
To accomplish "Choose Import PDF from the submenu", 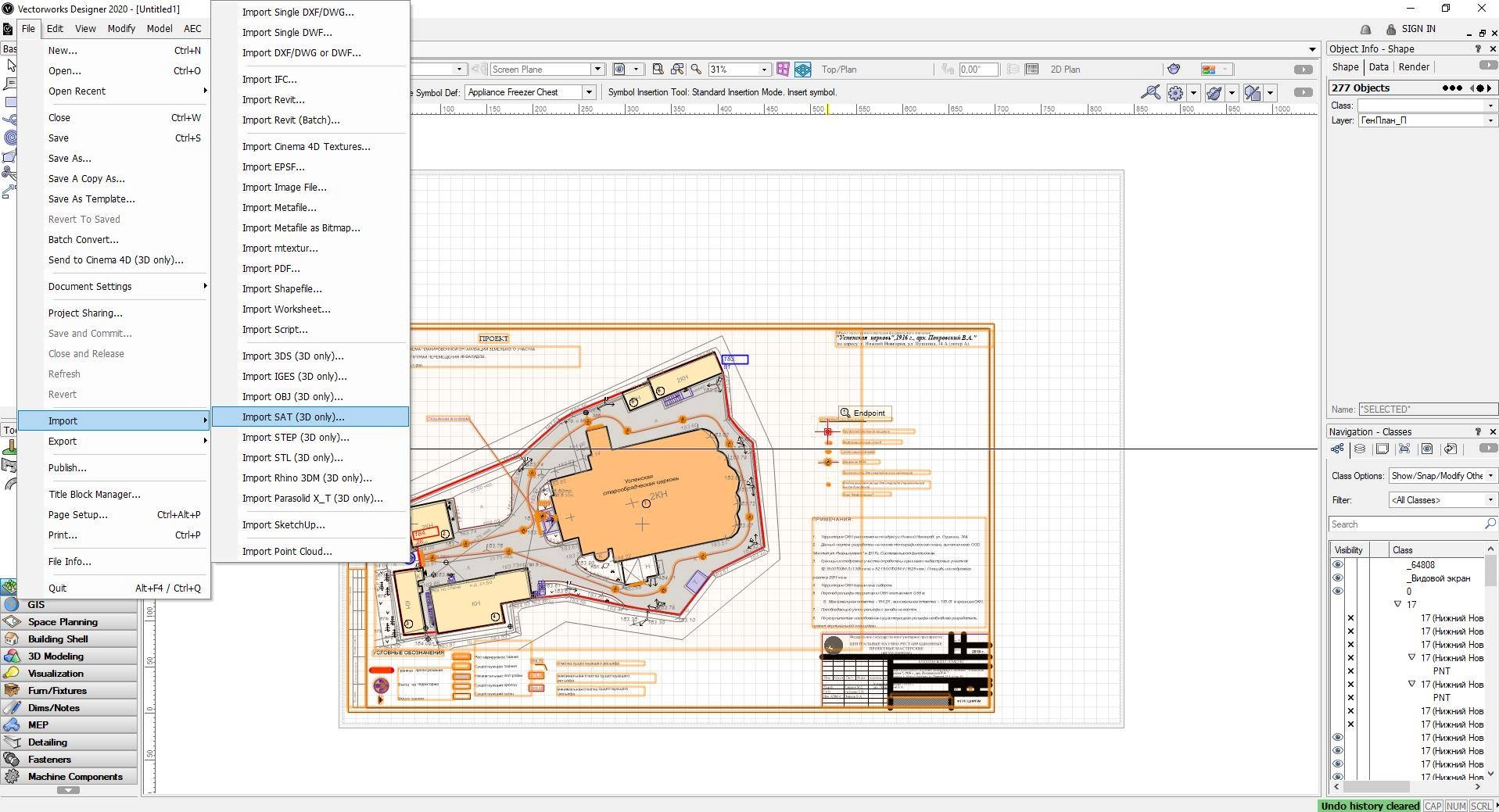I will 310,269.
